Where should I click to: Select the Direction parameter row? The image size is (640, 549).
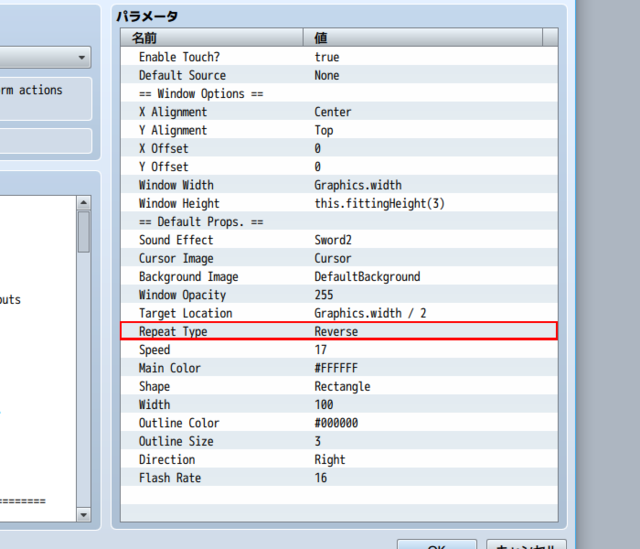point(339,460)
